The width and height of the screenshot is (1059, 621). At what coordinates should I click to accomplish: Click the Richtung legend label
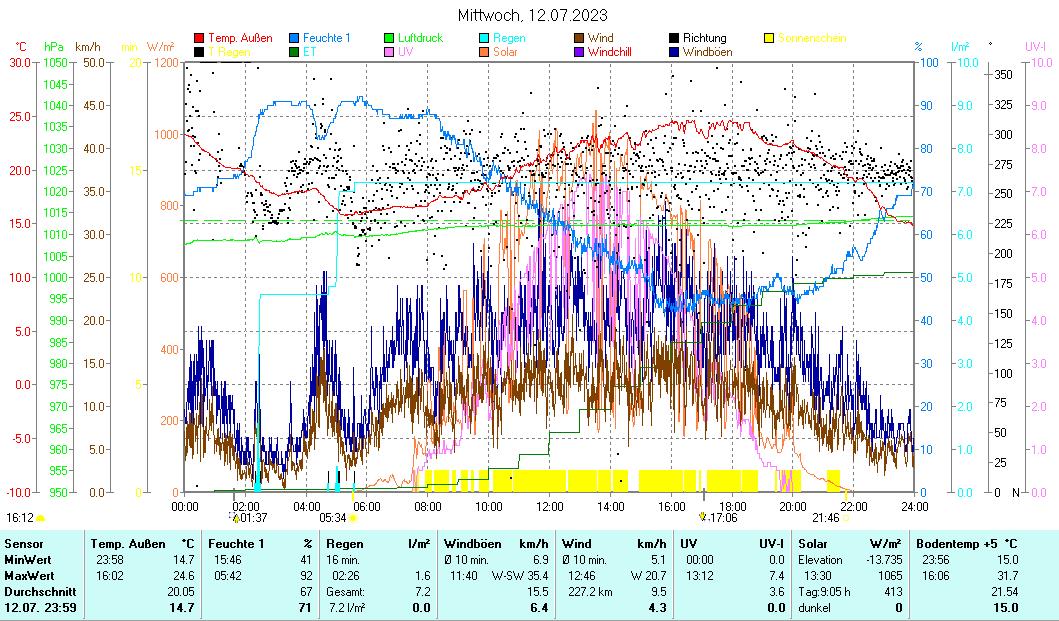click(704, 38)
